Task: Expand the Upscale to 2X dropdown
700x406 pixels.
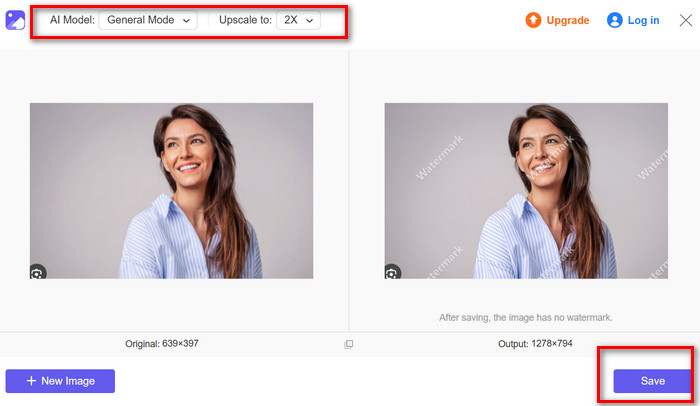Action: (x=299, y=21)
